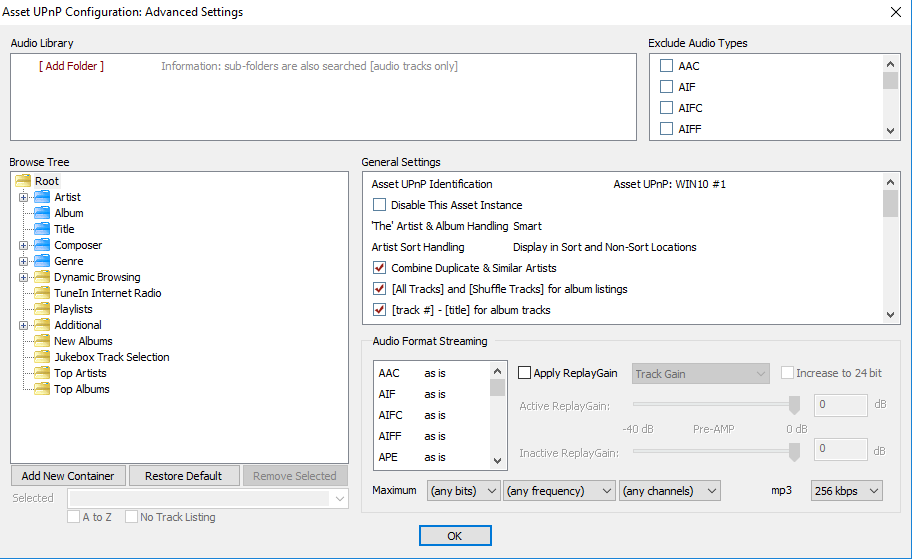Select the Playlists folder icon
This screenshot has height=559, width=912.
tap(42, 309)
